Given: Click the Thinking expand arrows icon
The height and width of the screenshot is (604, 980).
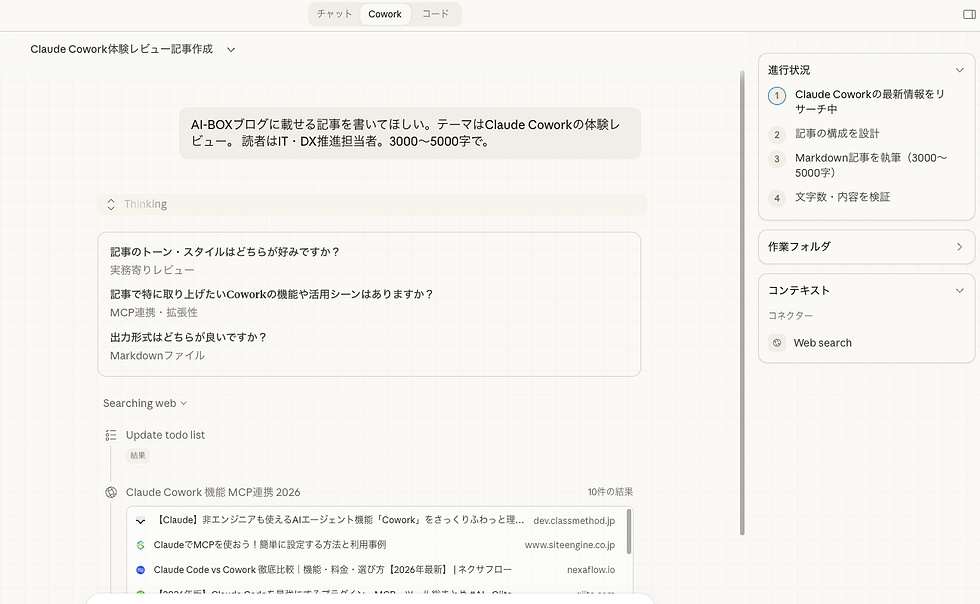Looking at the screenshot, I should coord(111,204).
